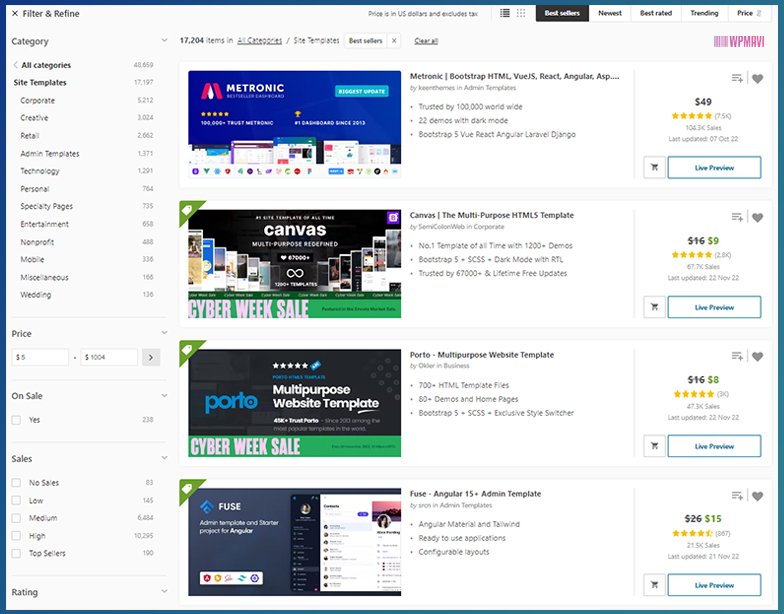Select the Nonprofit category
Screen dimensions: 784x614
[x=37, y=242]
